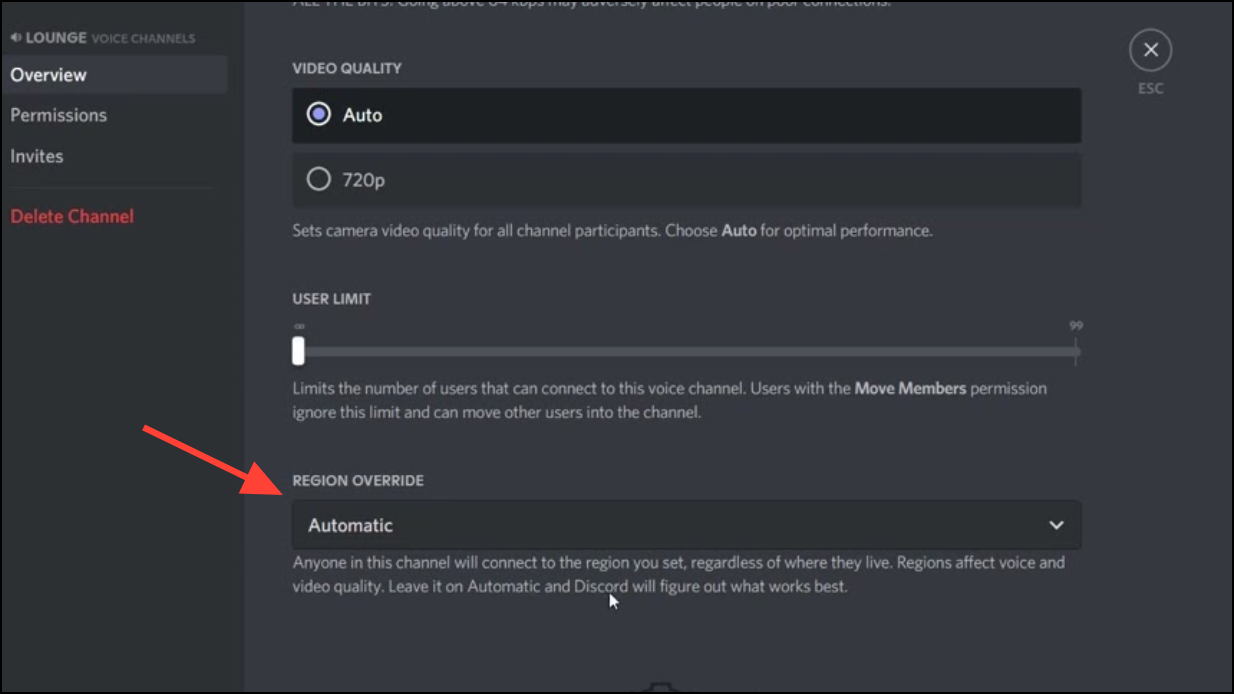Click Delete Channel in the sidebar
Screen dimensions: 1234x694
pos(72,216)
